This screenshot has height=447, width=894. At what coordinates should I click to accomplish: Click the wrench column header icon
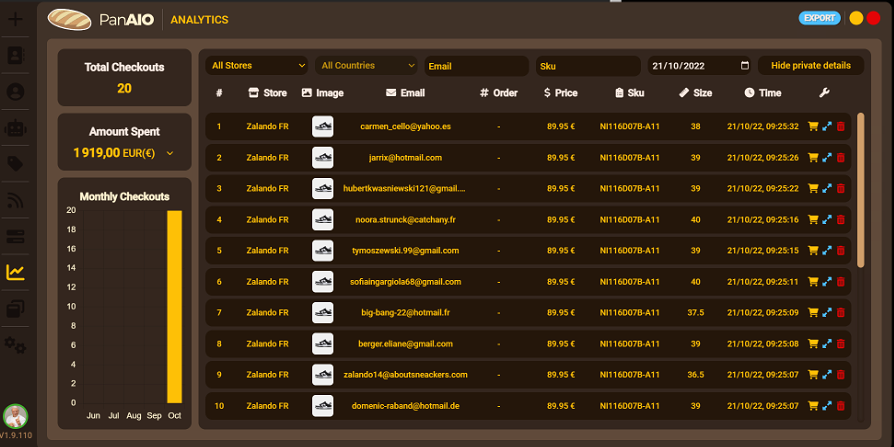pos(824,92)
